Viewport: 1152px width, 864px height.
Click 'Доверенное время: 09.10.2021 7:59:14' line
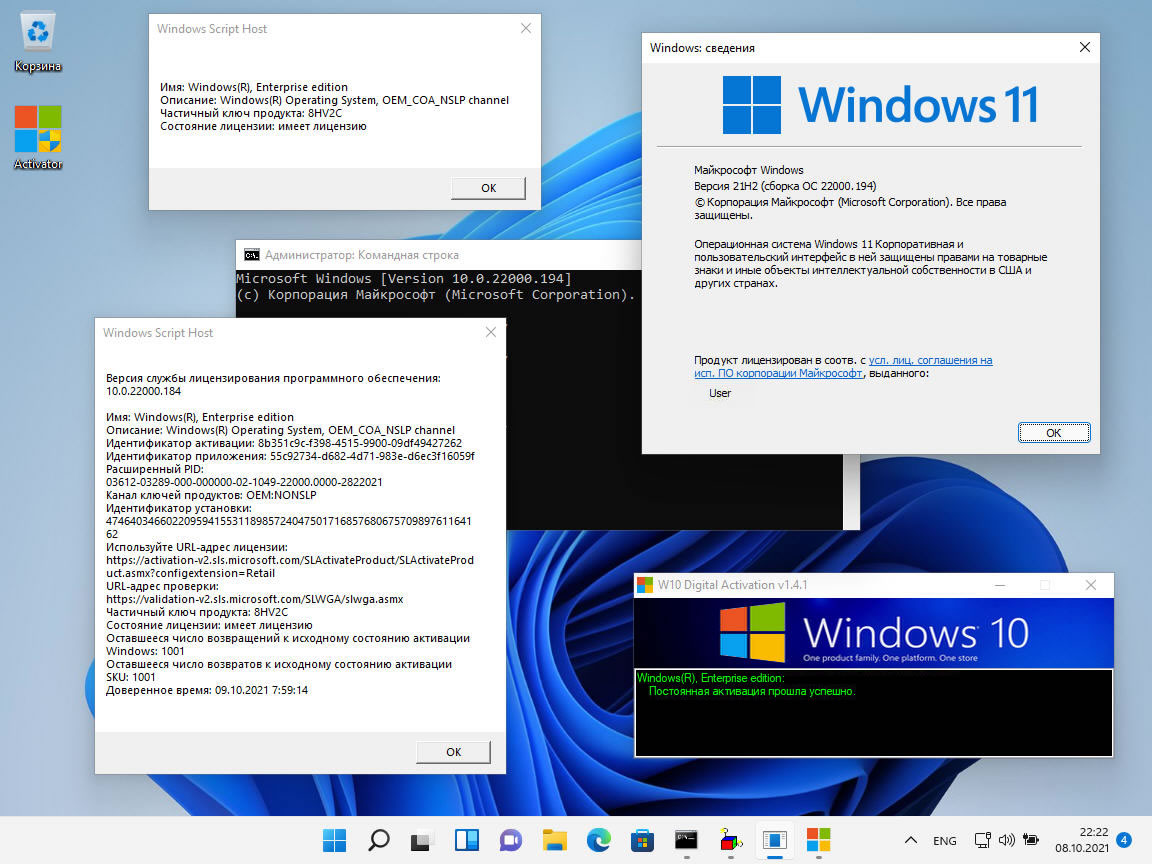point(207,690)
